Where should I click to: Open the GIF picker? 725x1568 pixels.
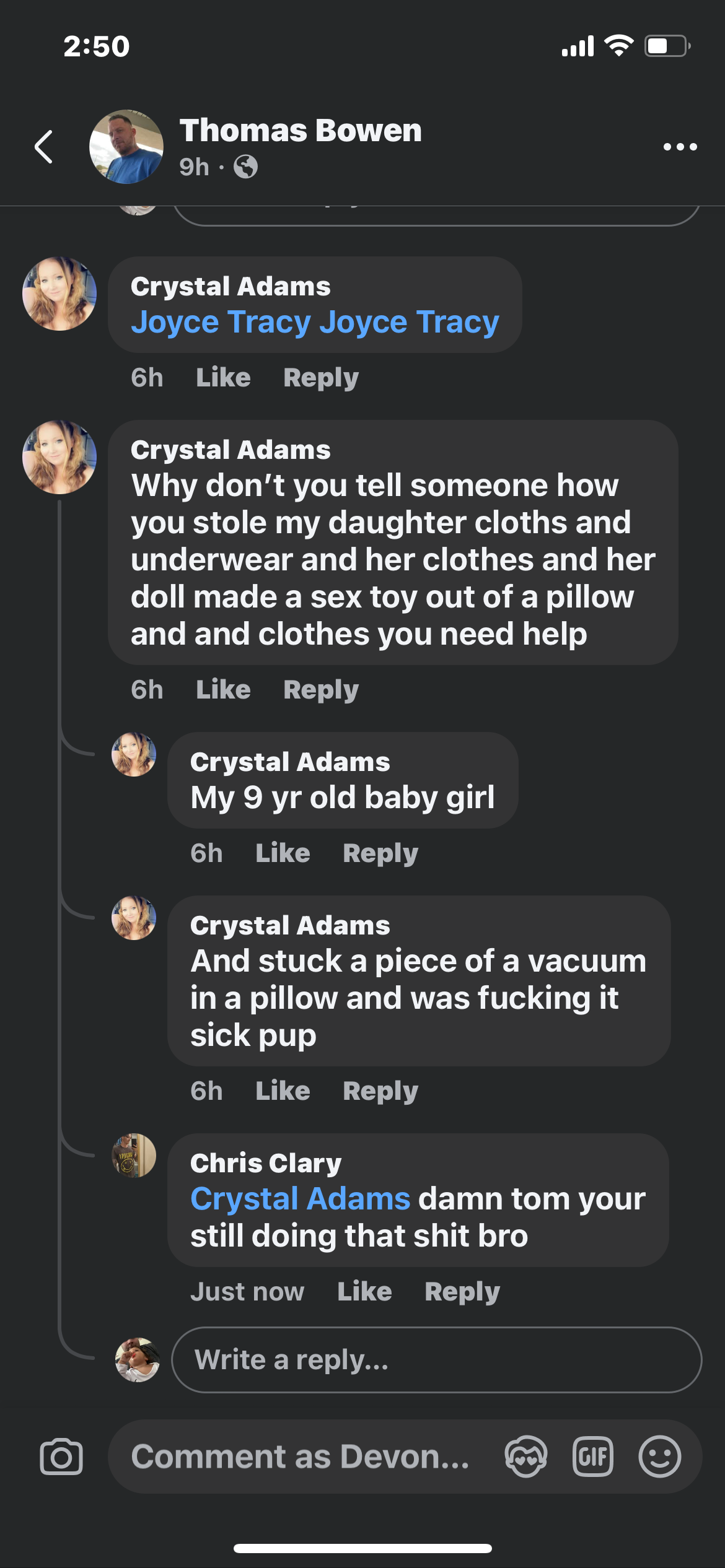(x=592, y=1457)
